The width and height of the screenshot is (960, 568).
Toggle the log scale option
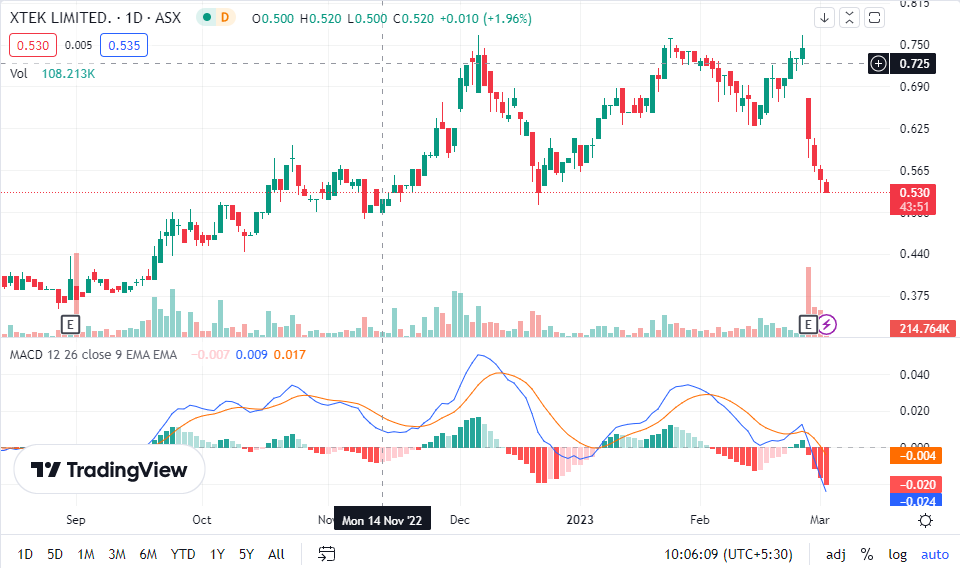[x=898, y=553]
